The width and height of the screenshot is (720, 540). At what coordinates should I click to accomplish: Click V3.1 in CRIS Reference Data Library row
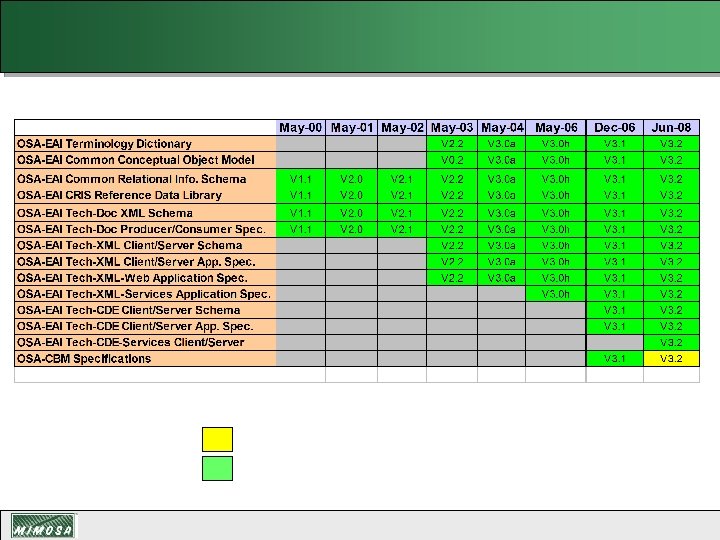[615, 195]
